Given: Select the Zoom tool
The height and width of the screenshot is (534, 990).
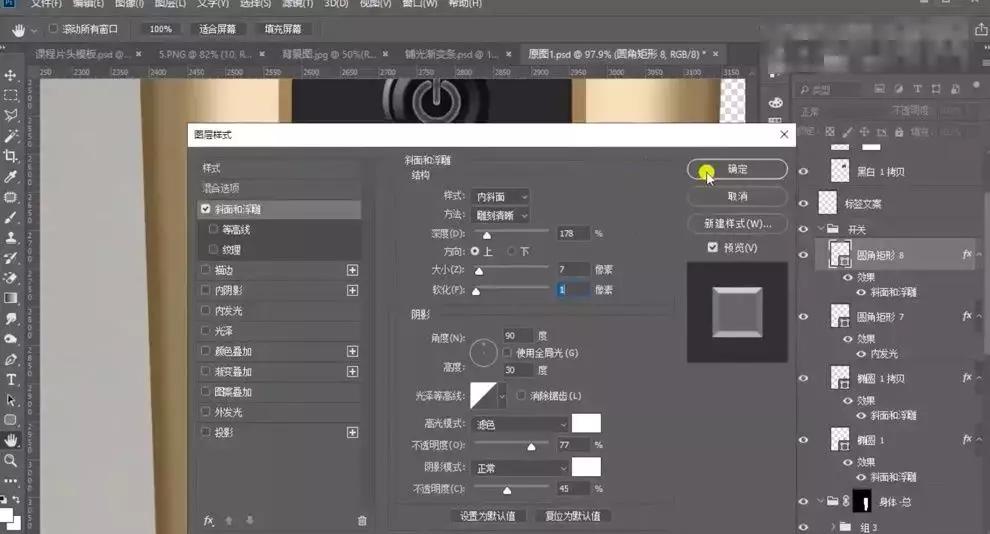Looking at the screenshot, I should (x=11, y=460).
